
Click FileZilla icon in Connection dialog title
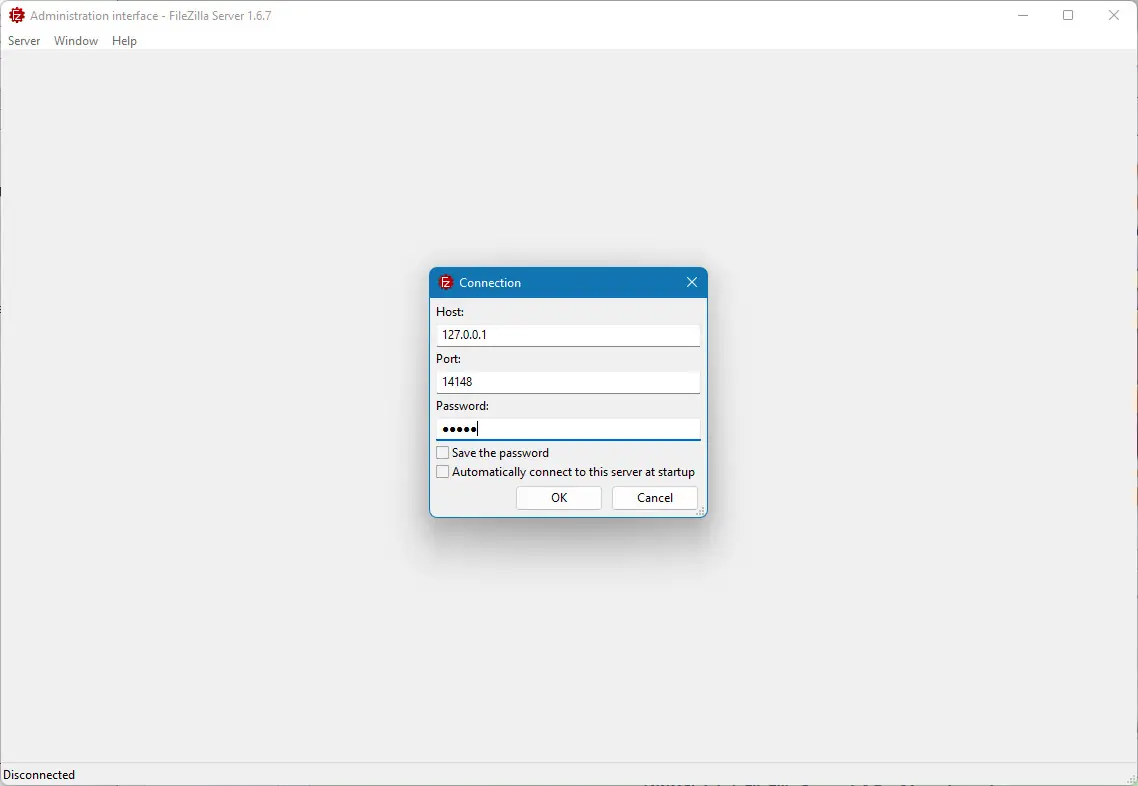point(446,282)
